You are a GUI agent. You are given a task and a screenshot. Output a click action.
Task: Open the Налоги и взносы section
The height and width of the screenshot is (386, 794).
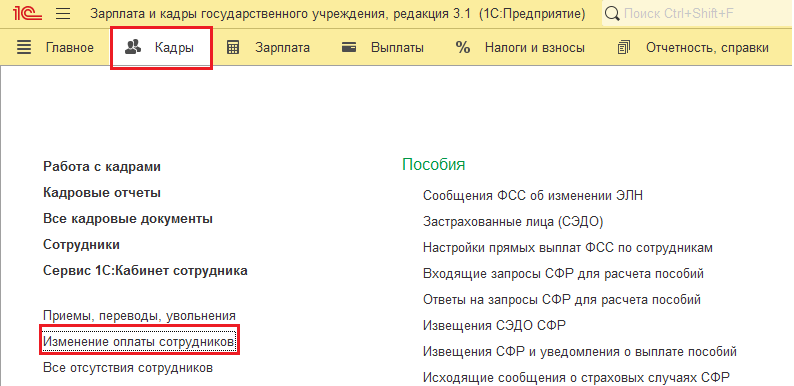535,48
